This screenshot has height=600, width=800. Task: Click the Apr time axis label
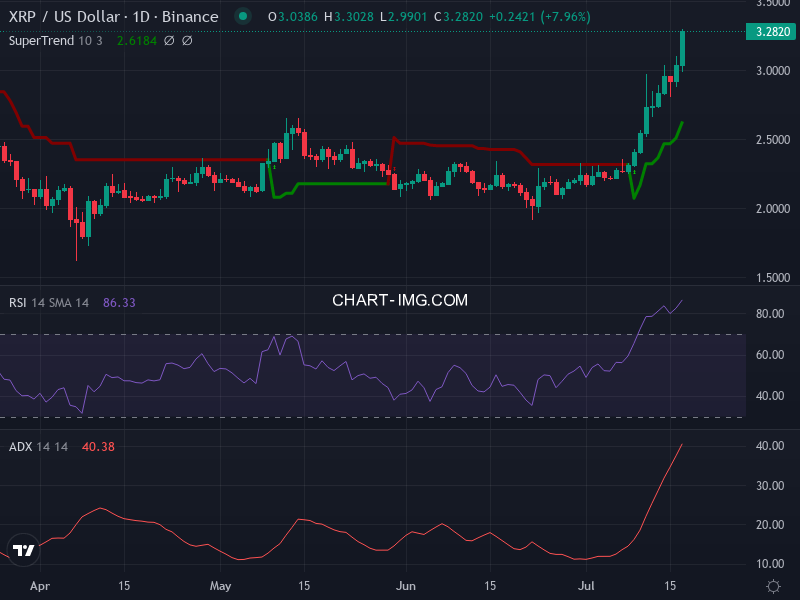click(40, 586)
